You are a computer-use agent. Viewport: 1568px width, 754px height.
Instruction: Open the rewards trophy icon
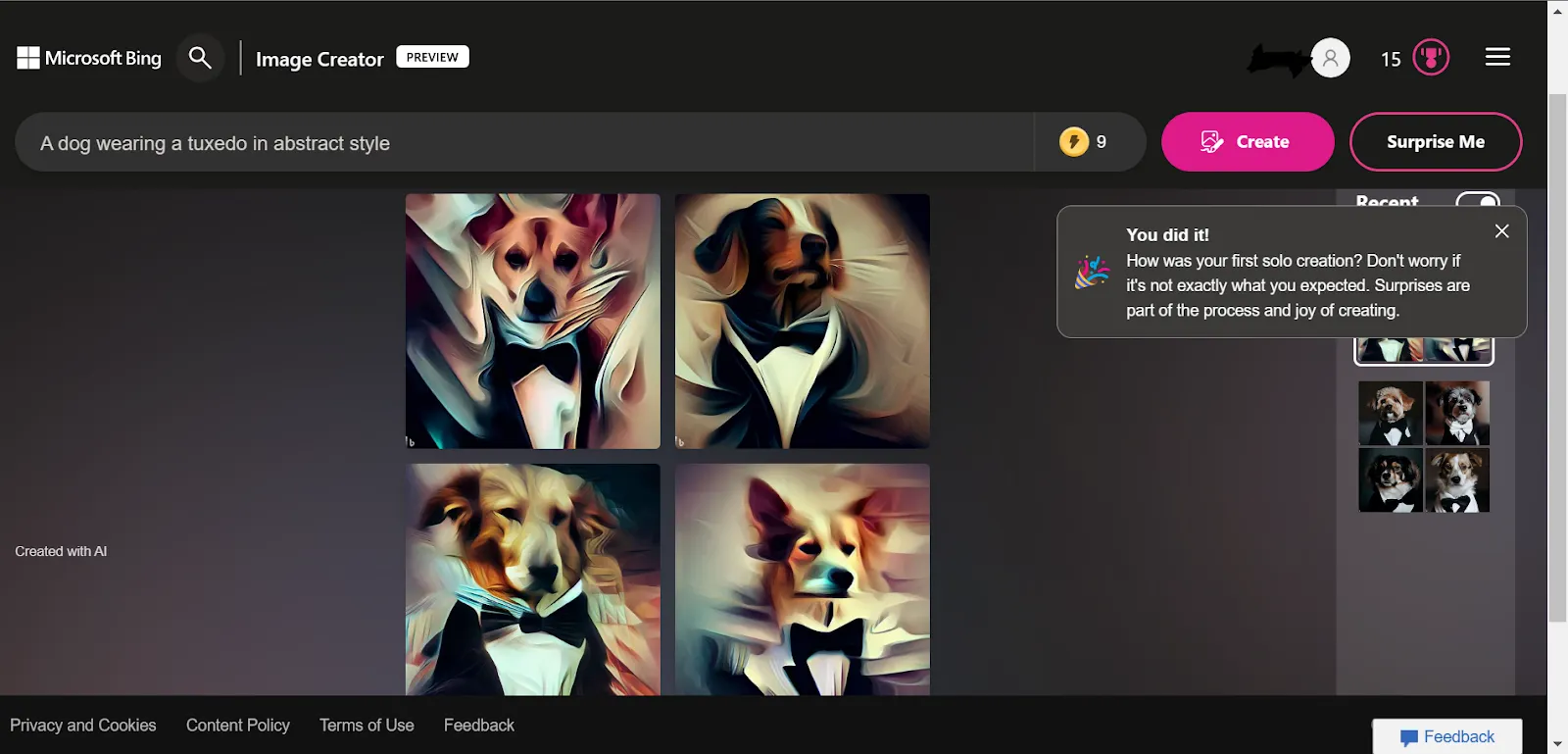pyautogui.click(x=1431, y=58)
